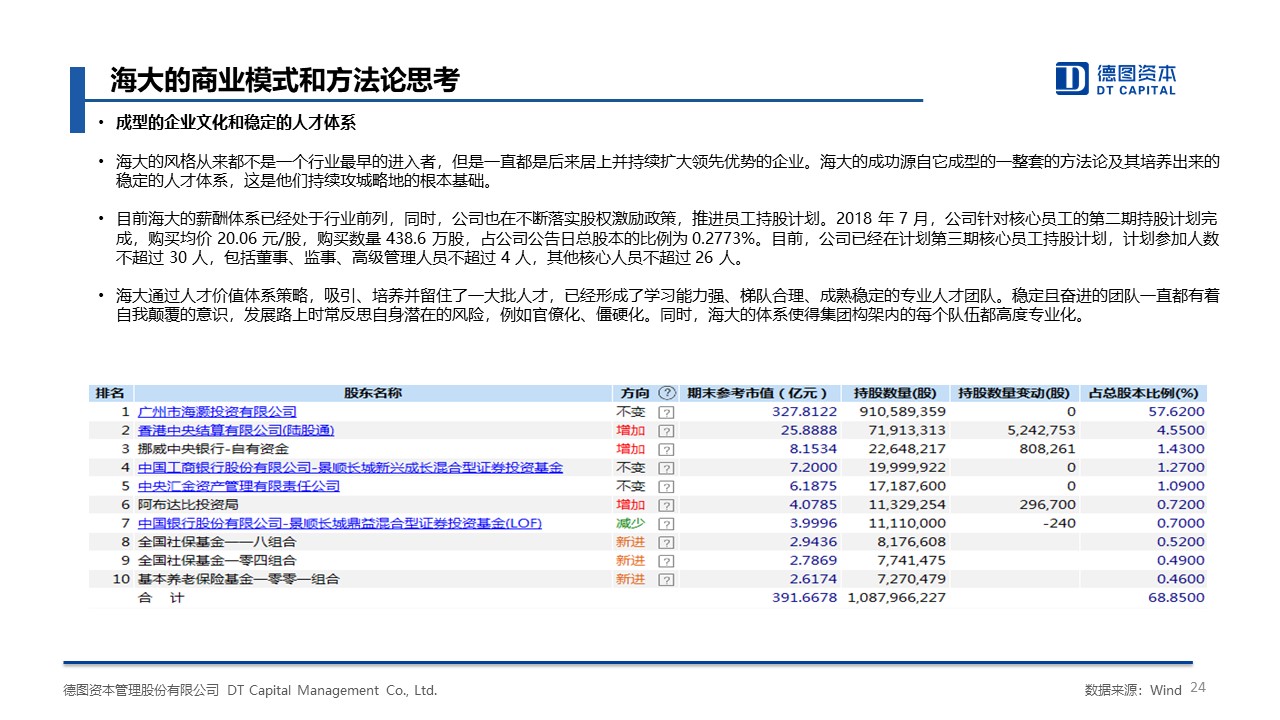Click share count 22,648,217
The width and height of the screenshot is (1280, 720).
[x=906, y=449]
